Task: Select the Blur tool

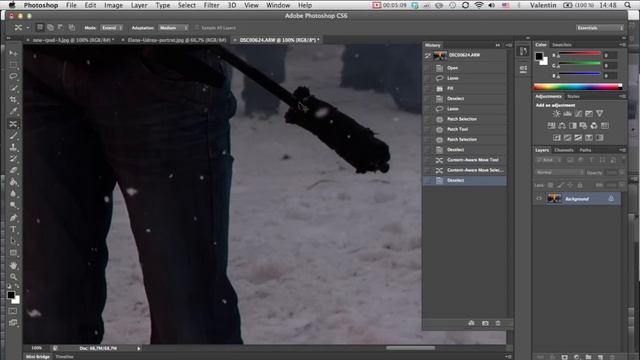Action: [x=13, y=193]
